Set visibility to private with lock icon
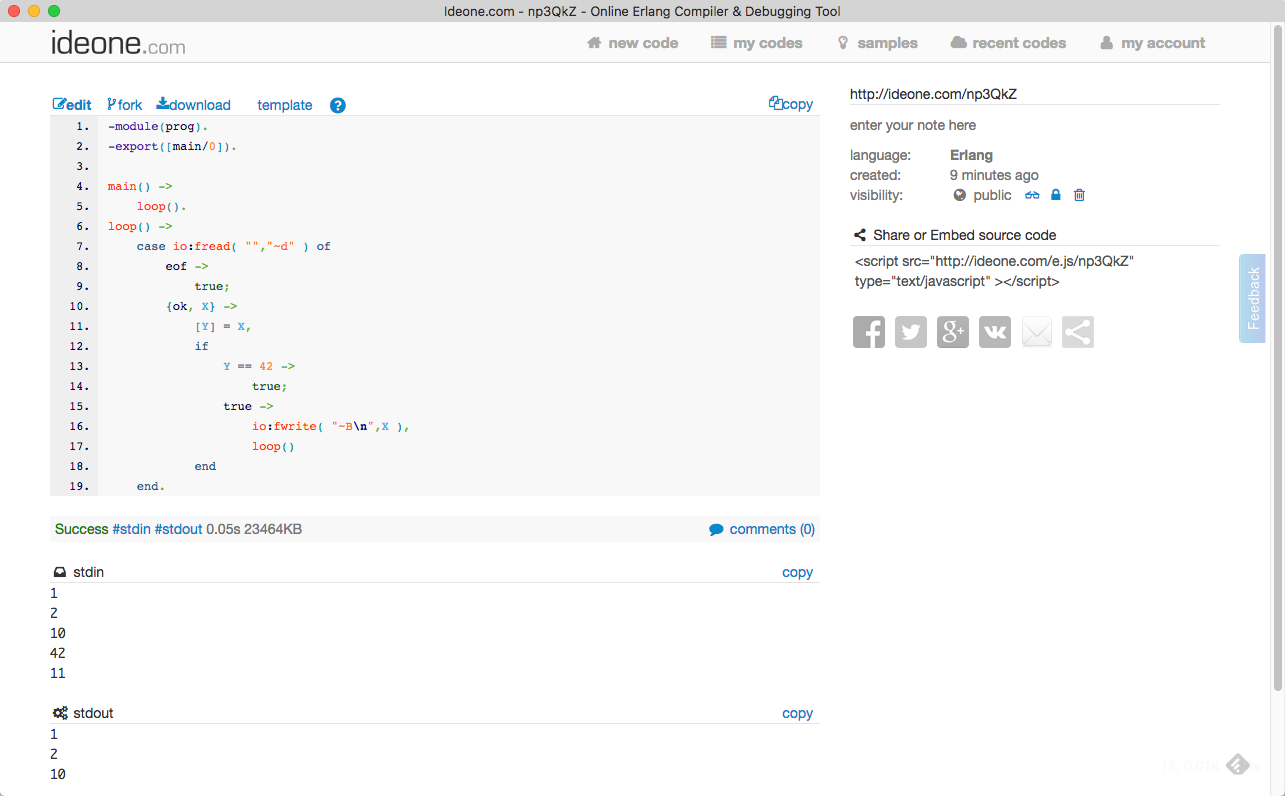 coord(1055,195)
